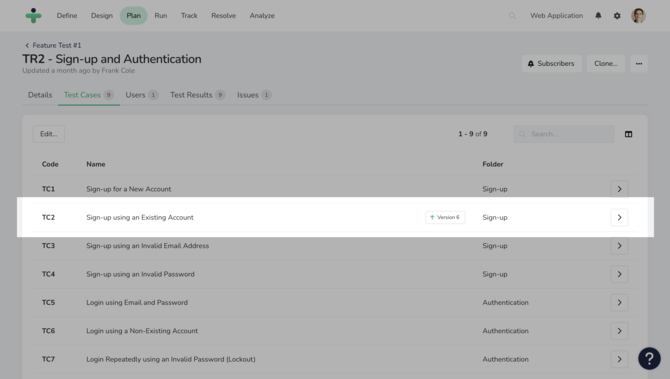Image resolution: width=670 pixels, height=379 pixels.
Task: Select 'Sign-up for a New Account'
Action: pyautogui.click(x=129, y=189)
